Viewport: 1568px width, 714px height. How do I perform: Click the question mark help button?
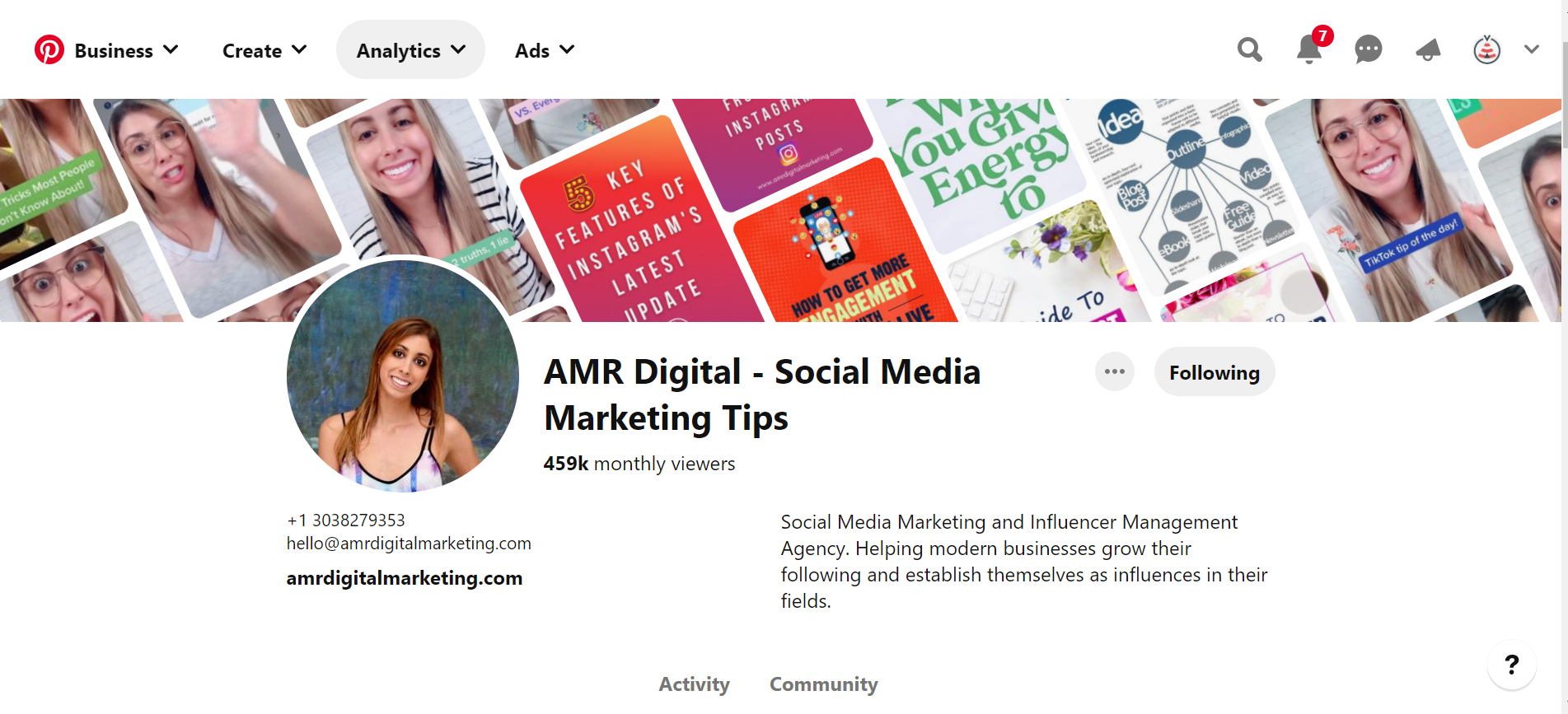(x=1511, y=665)
